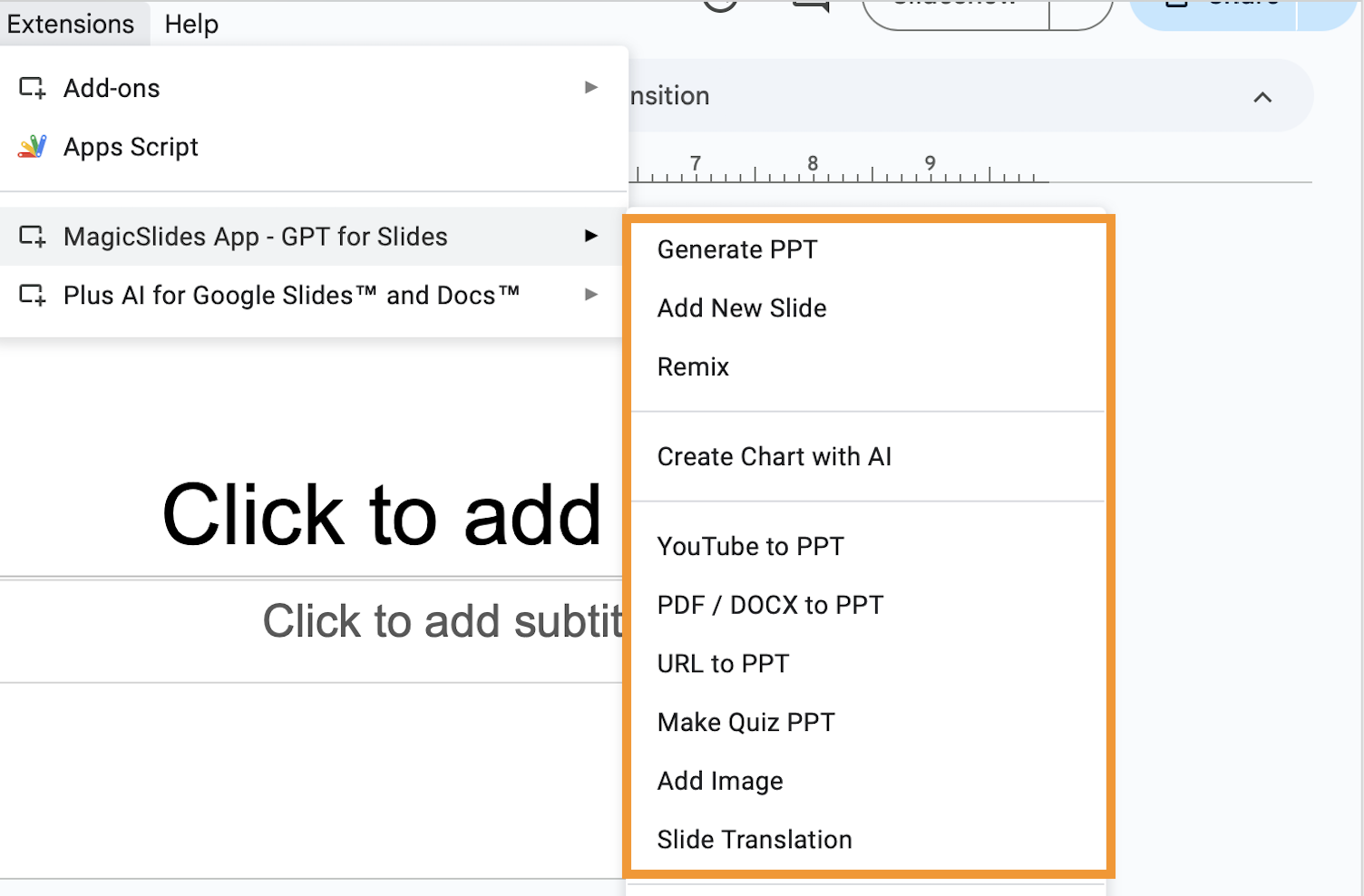1364x896 pixels.
Task: Choose Slide Translation
Action: pyautogui.click(x=868, y=840)
